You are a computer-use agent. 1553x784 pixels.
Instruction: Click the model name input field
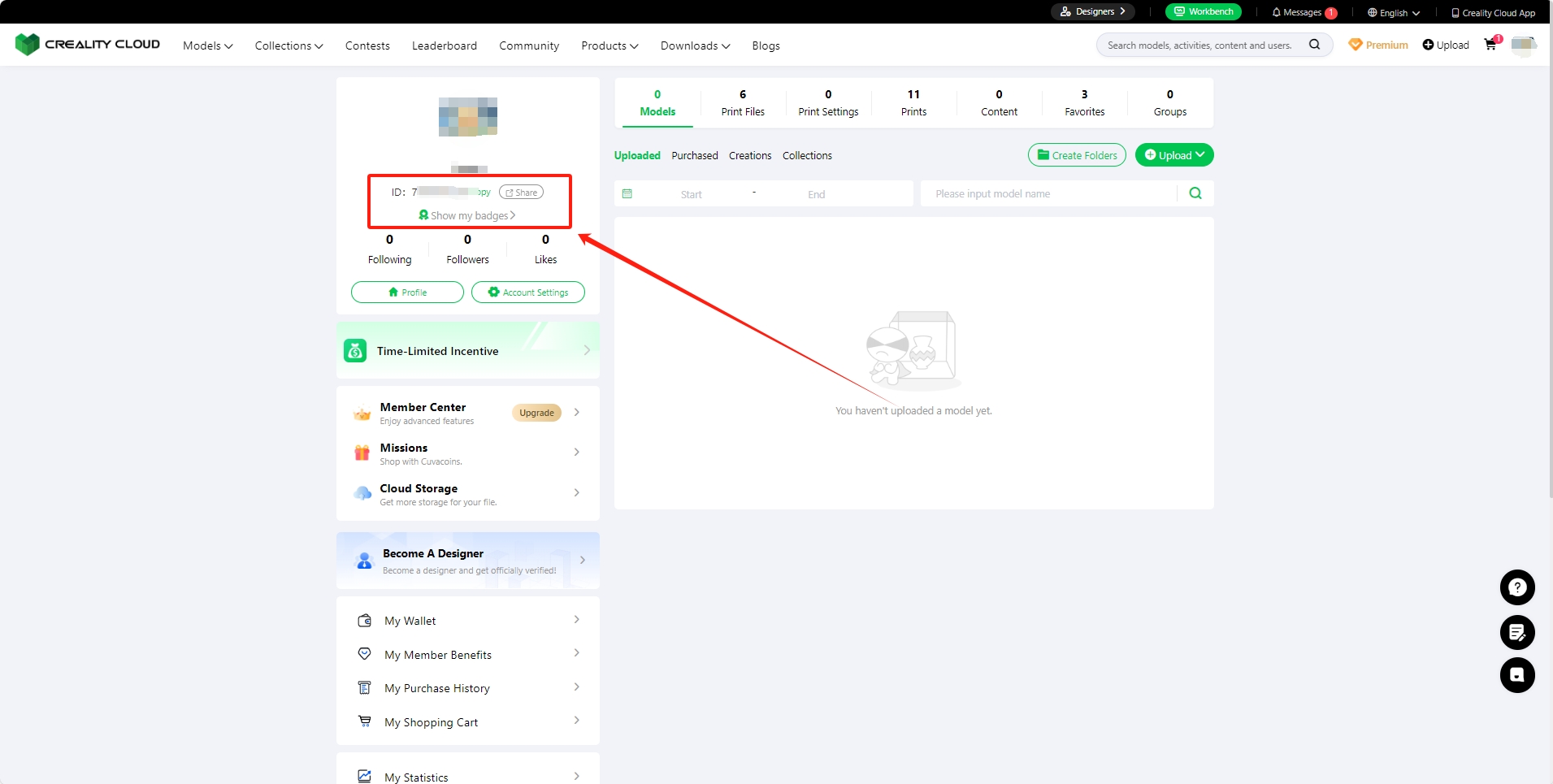point(1048,194)
